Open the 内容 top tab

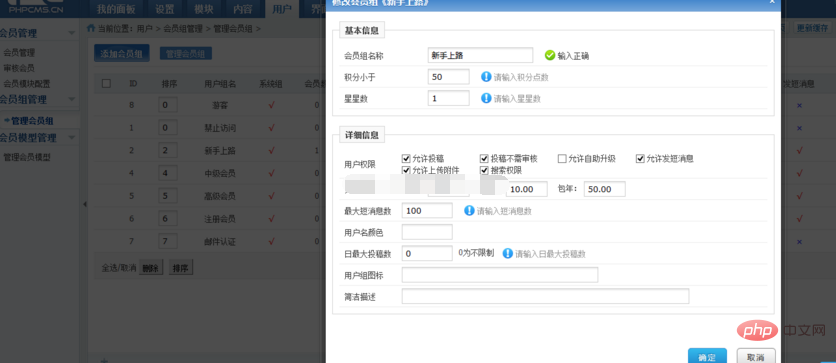(x=243, y=9)
